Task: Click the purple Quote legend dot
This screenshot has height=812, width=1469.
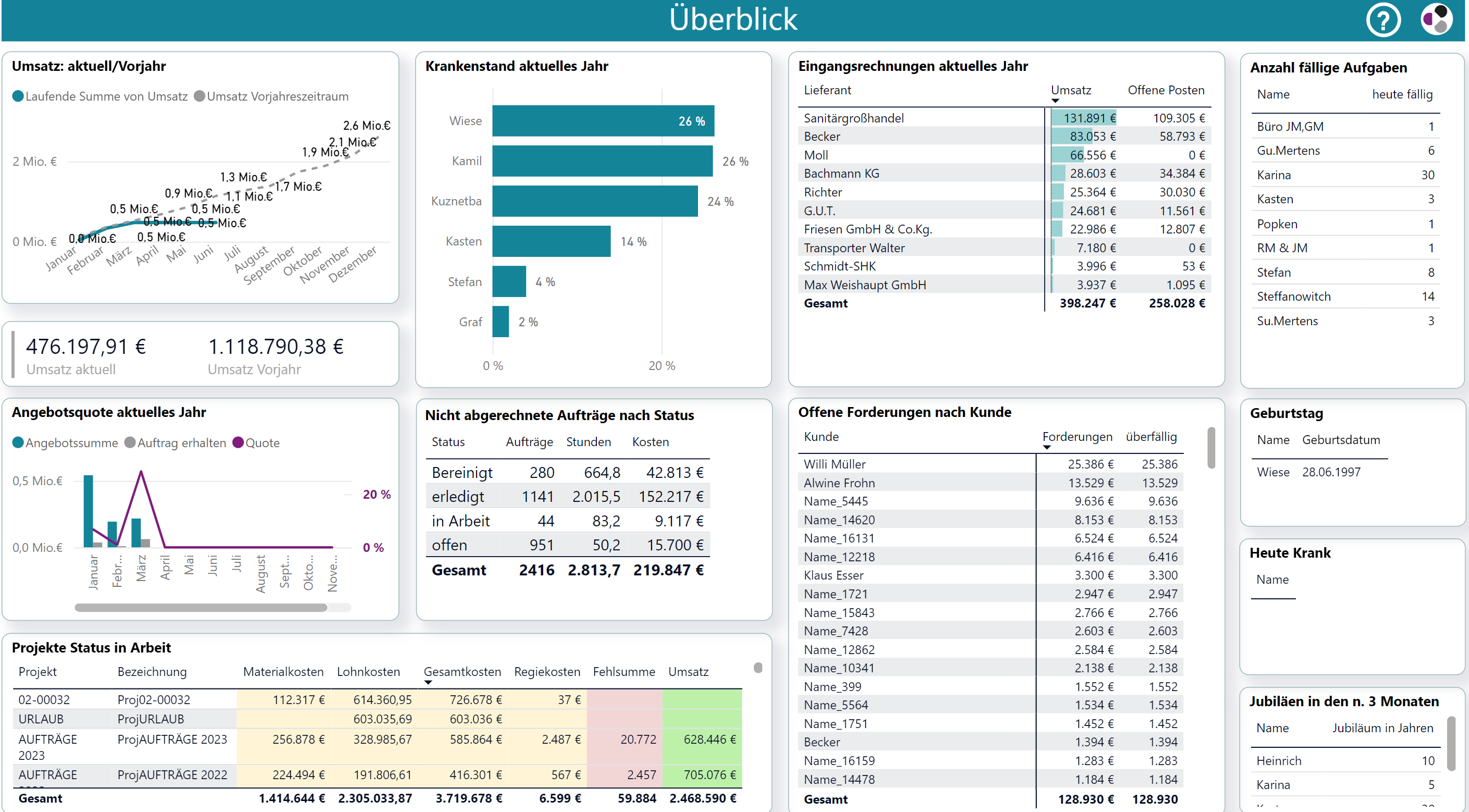Action: [x=238, y=442]
